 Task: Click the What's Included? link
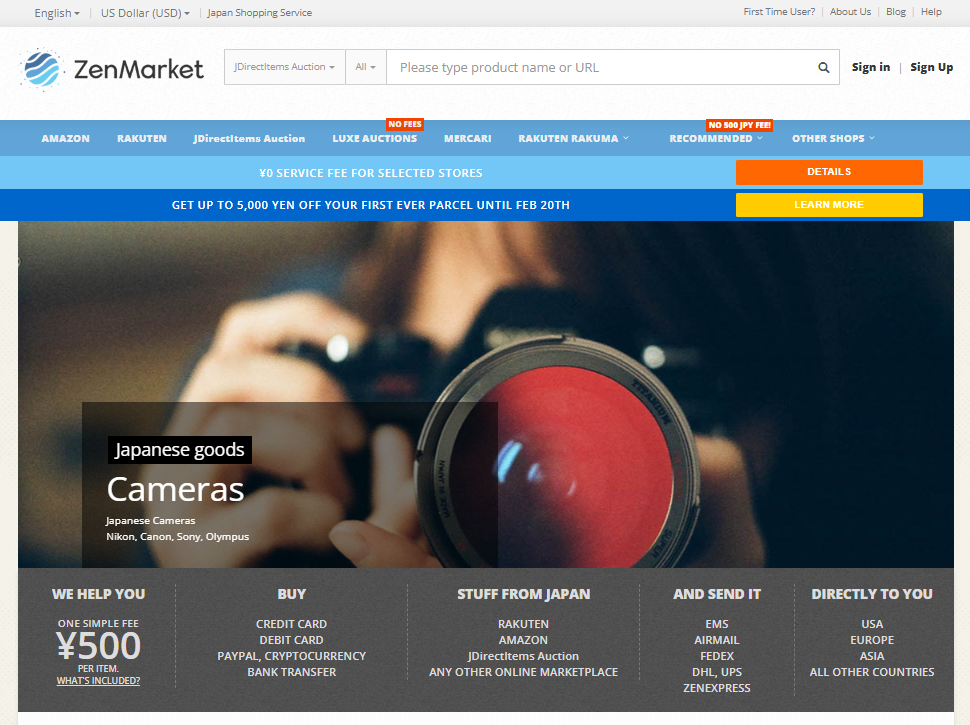click(98, 680)
